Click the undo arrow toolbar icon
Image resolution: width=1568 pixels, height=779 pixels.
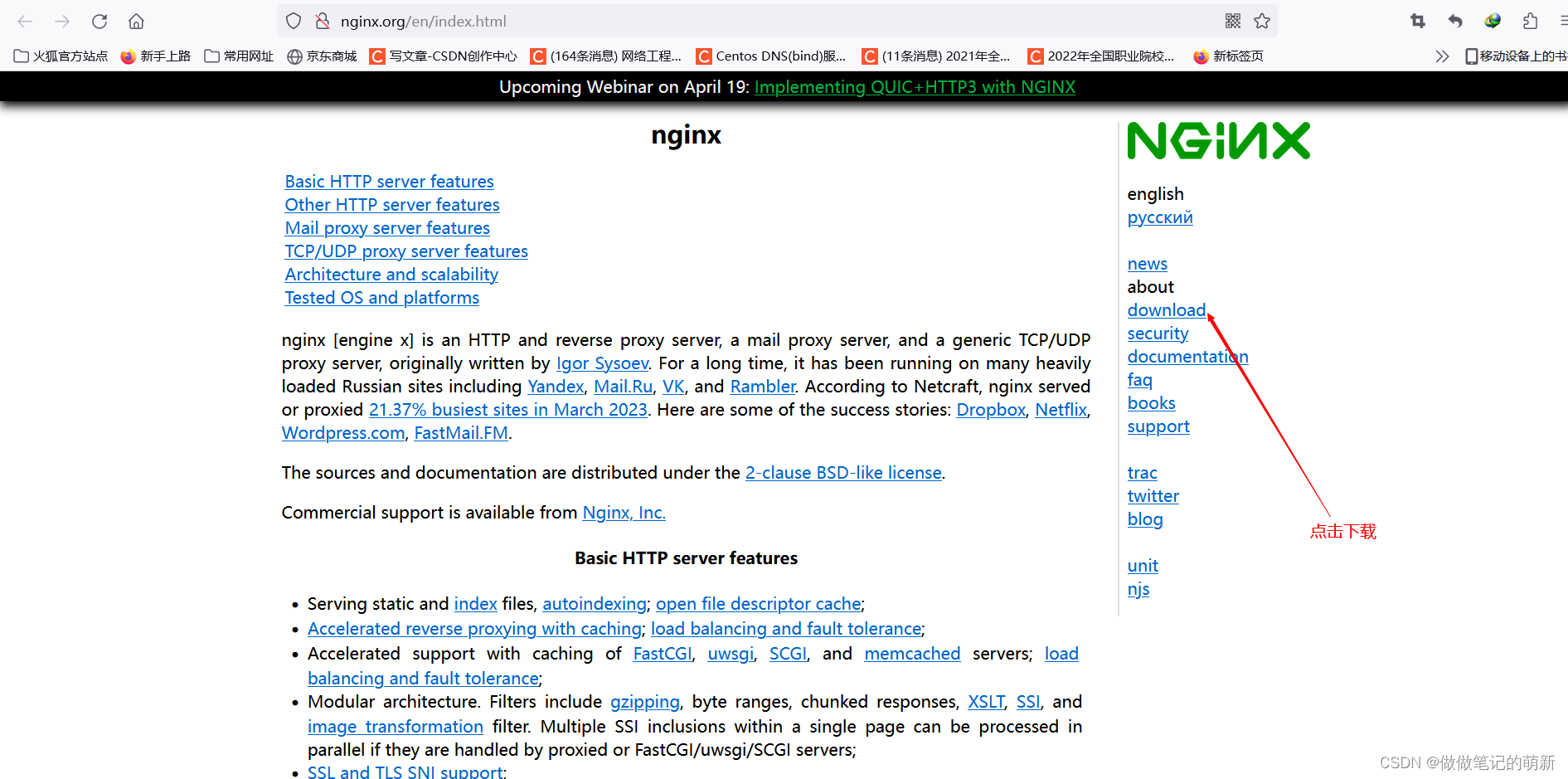[x=1455, y=22]
